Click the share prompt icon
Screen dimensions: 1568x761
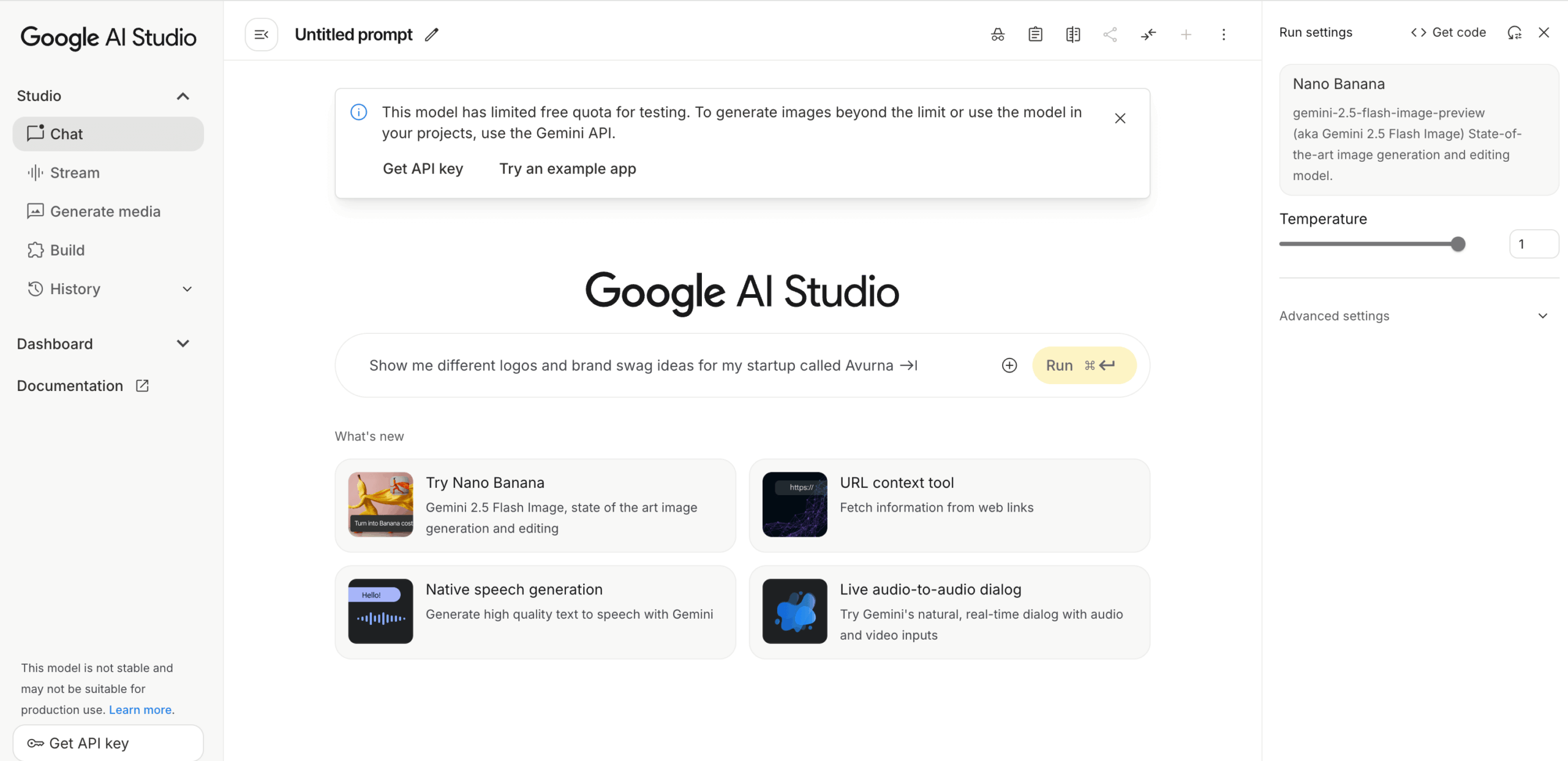click(1110, 34)
